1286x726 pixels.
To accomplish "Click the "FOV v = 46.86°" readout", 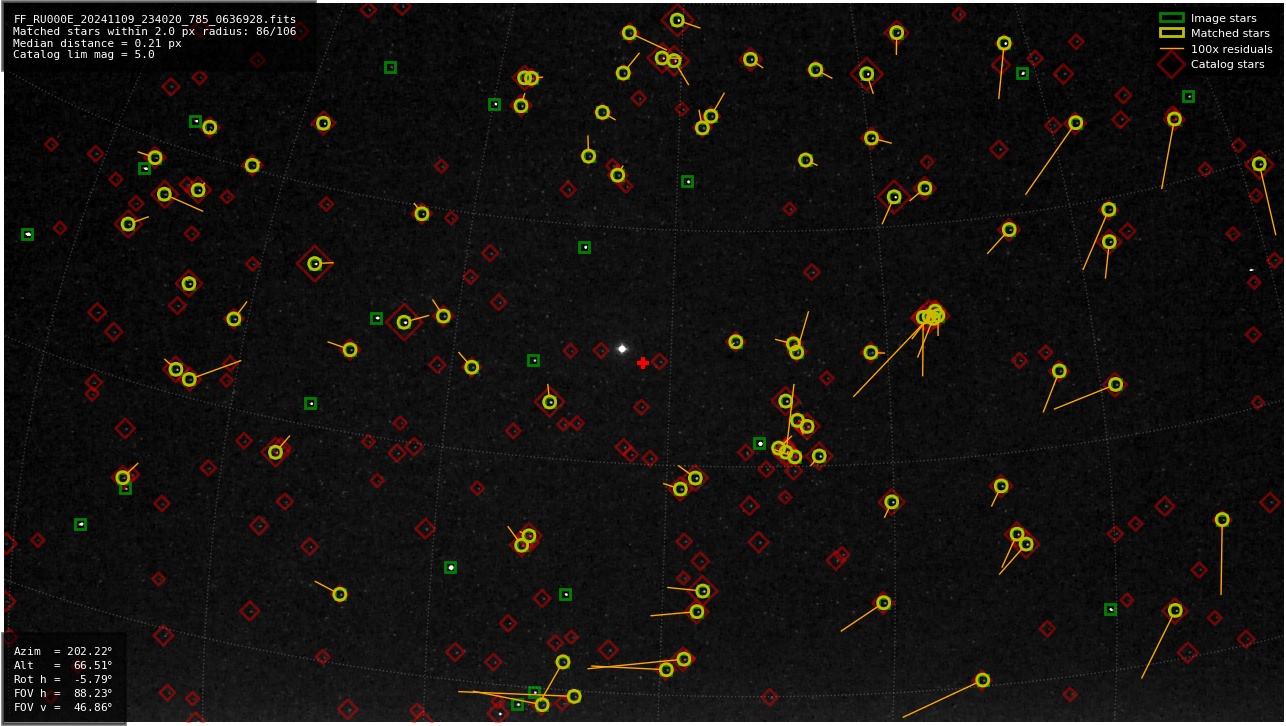I will pyautogui.click(x=63, y=707).
